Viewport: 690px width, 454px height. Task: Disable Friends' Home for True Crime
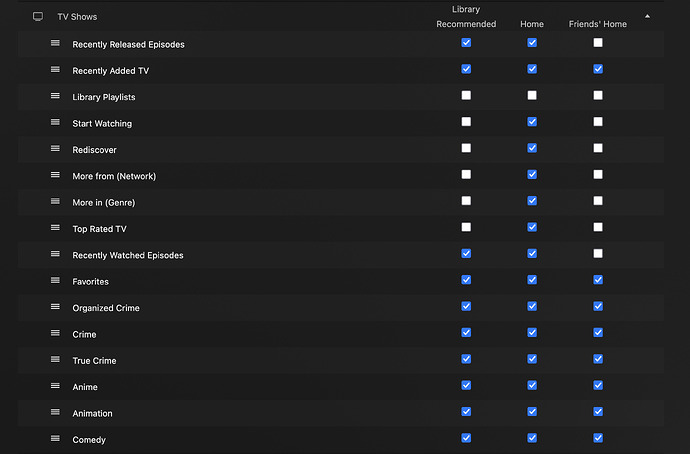(598, 359)
